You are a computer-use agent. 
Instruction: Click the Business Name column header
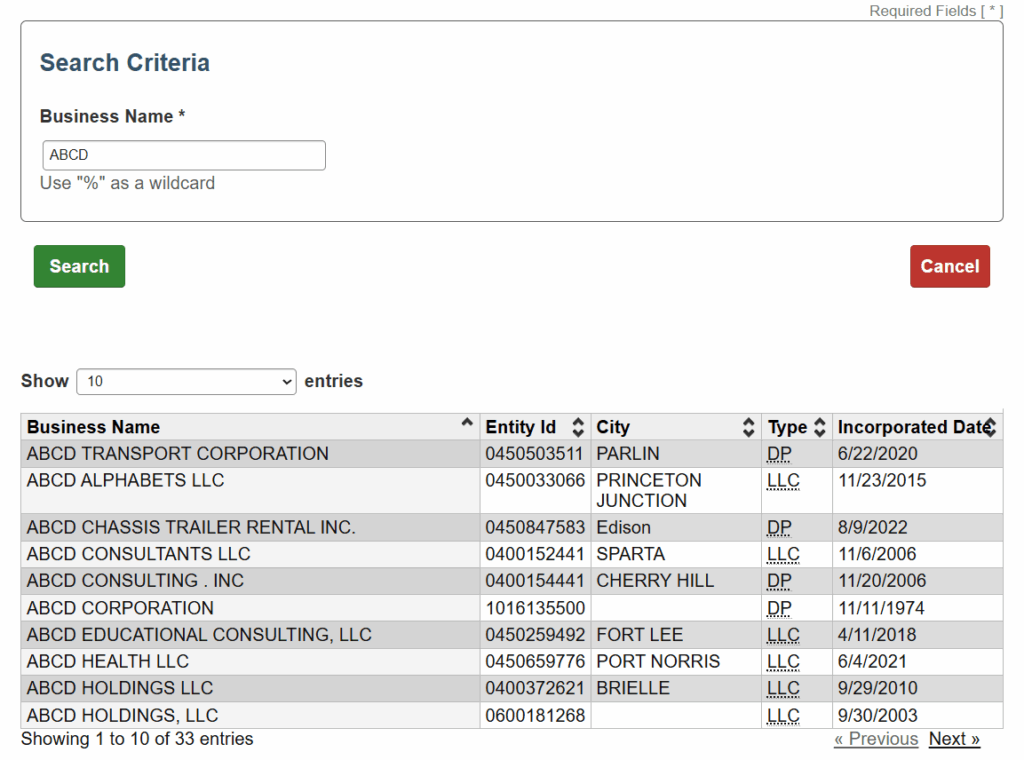tap(94, 428)
